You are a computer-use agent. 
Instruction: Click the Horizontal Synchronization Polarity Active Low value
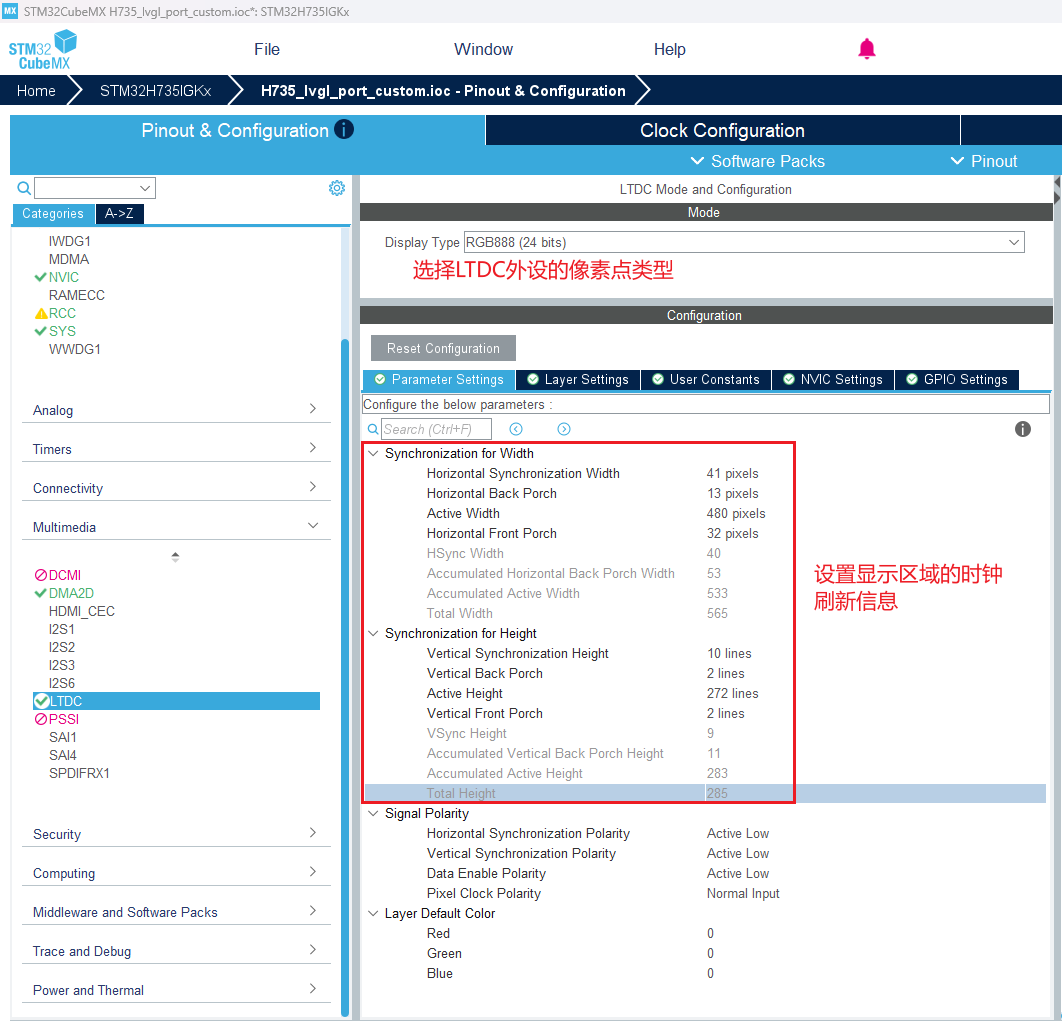(x=738, y=833)
